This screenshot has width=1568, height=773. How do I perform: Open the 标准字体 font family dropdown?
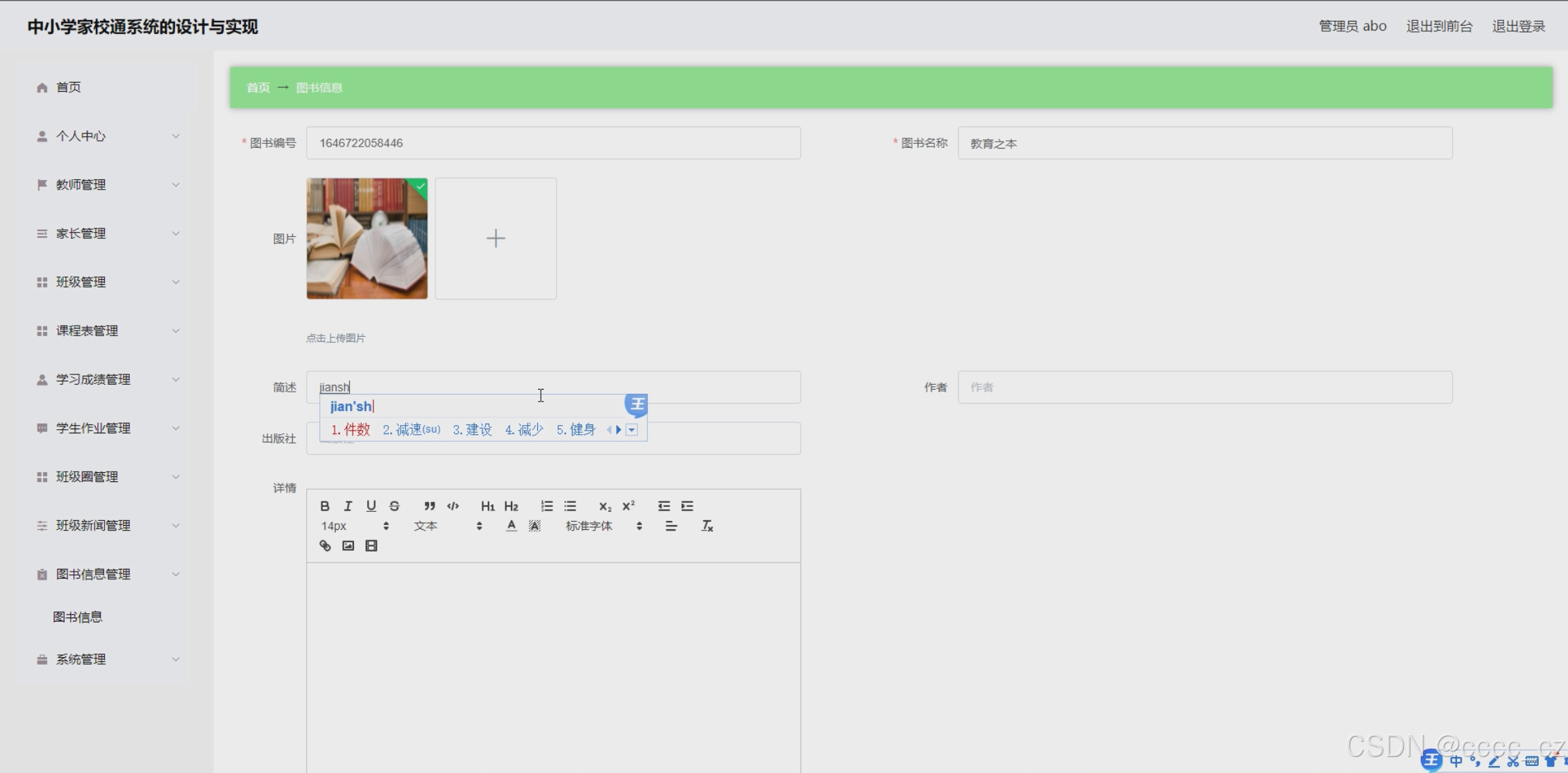(602, 526)
